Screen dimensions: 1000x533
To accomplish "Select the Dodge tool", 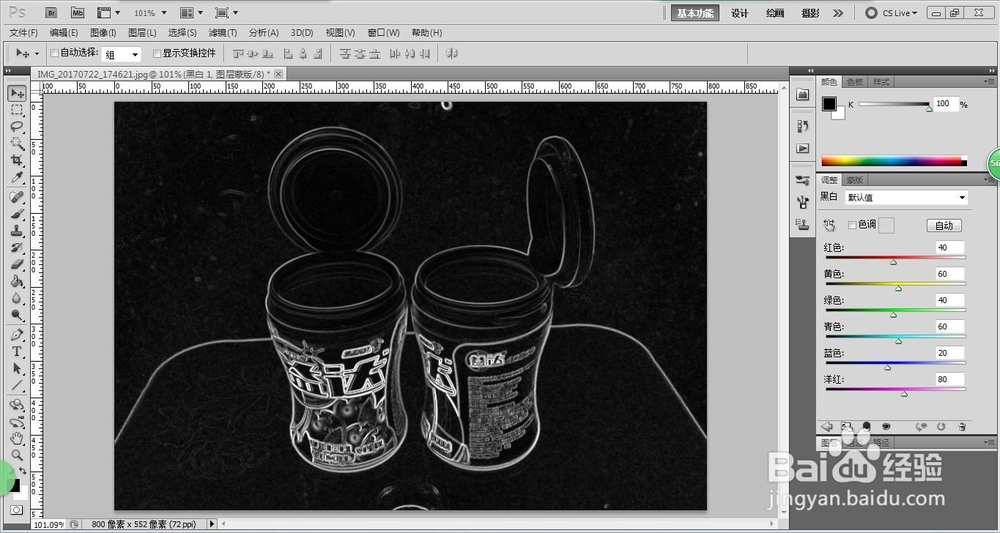I will 17,315.
